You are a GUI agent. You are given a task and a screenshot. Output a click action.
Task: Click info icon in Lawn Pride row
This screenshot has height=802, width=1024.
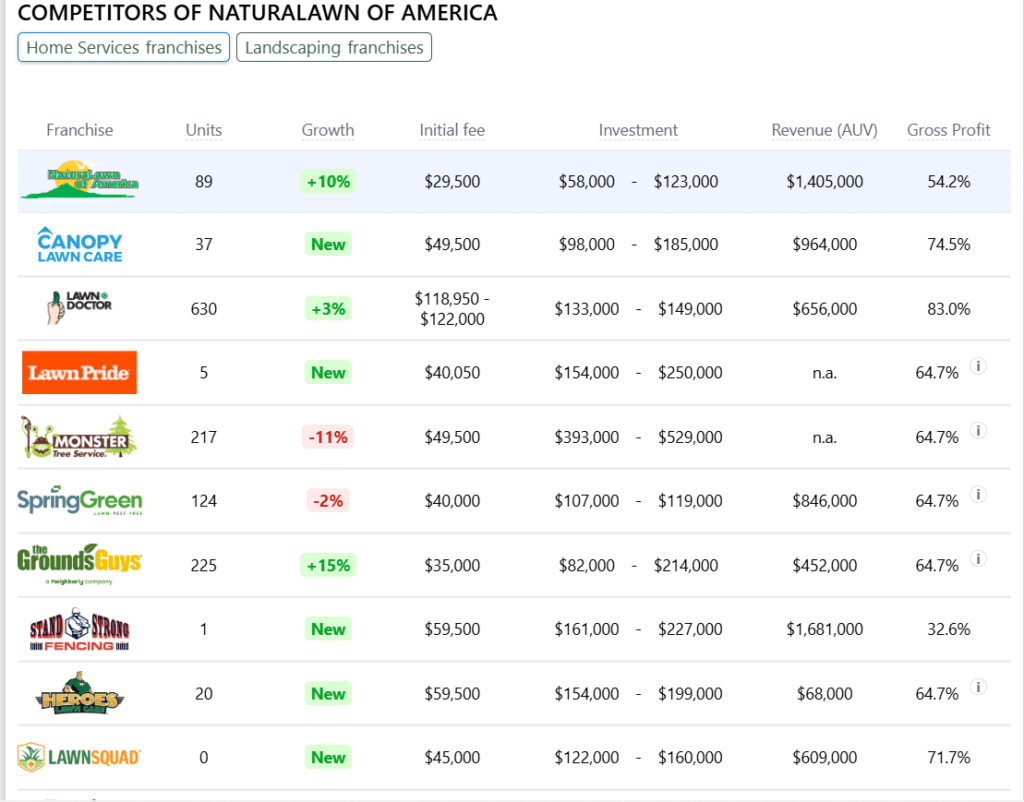[x=978, y=366]
